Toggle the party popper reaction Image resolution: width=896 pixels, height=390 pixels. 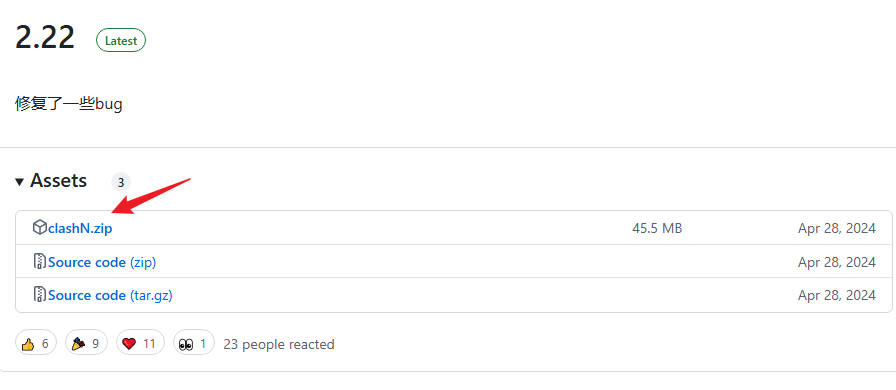point(86,344)
